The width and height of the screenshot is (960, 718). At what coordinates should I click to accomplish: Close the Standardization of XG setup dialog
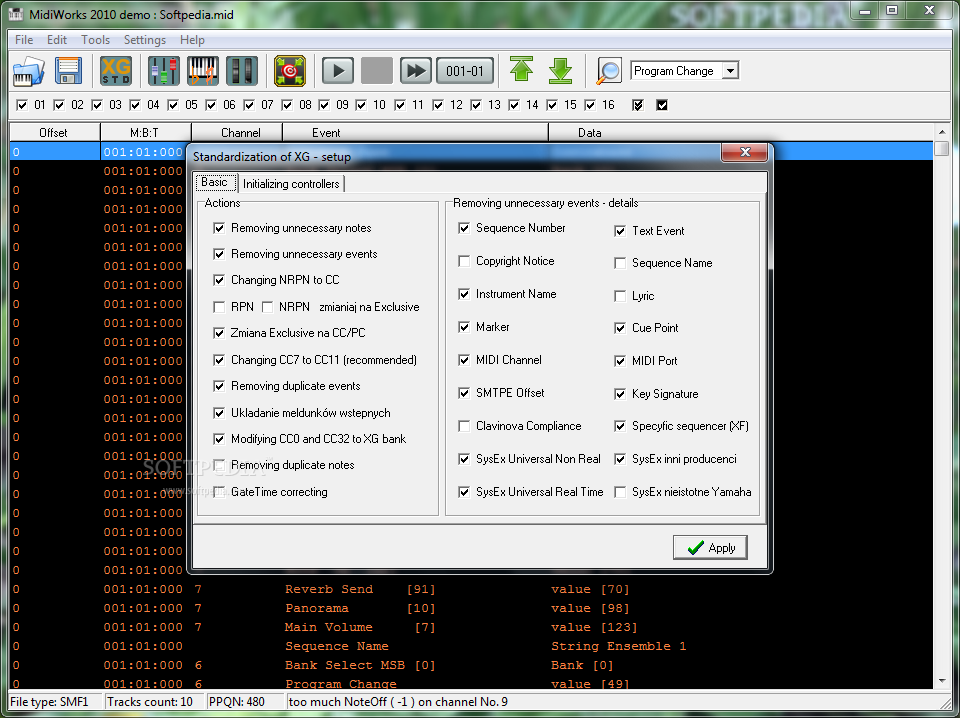pos(744,152)
